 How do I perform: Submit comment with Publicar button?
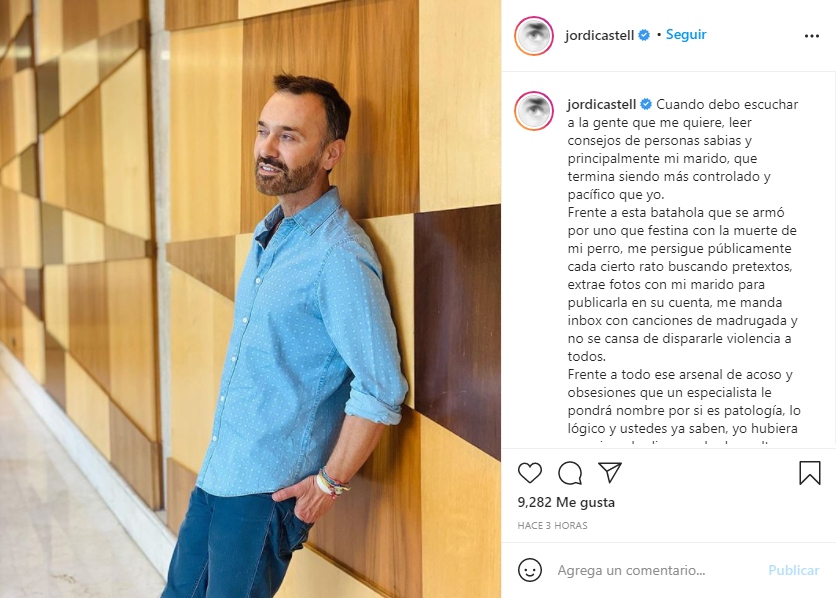click(x=793, y=570)
